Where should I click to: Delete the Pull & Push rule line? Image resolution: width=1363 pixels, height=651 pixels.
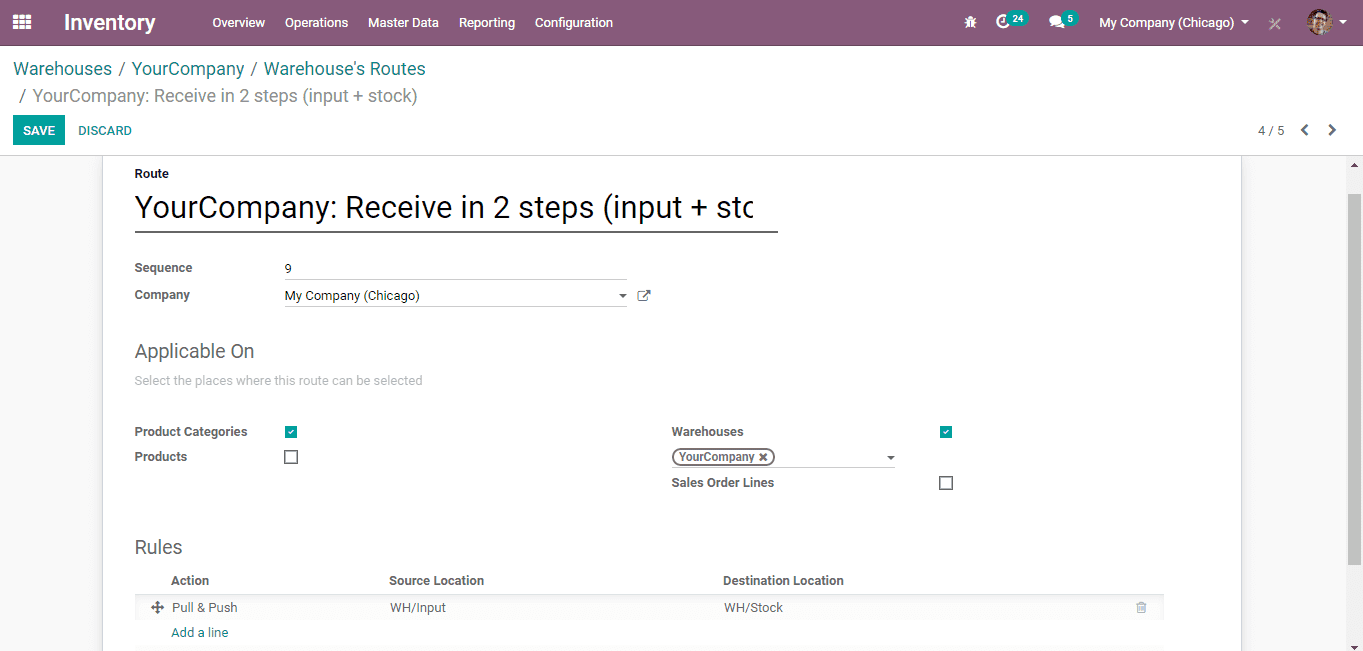click(1141, 608)
